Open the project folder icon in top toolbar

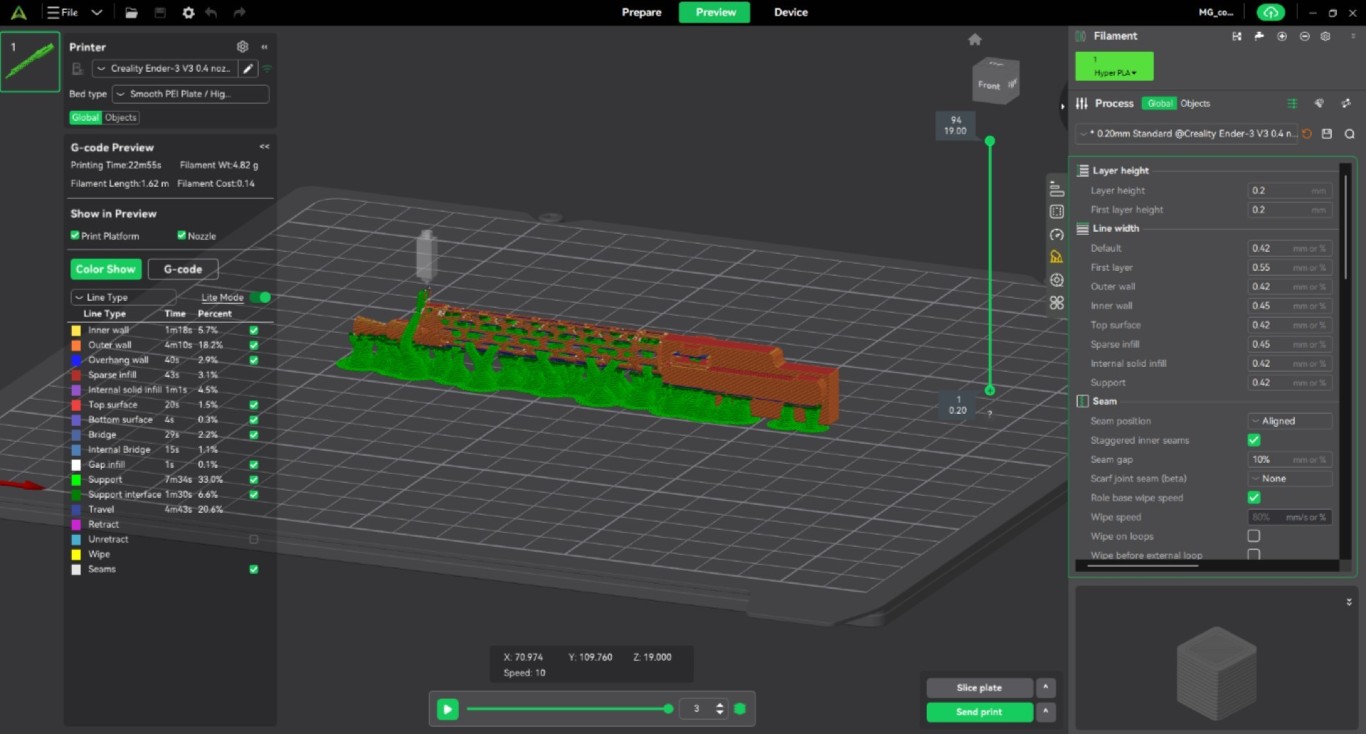click(132, 13)
